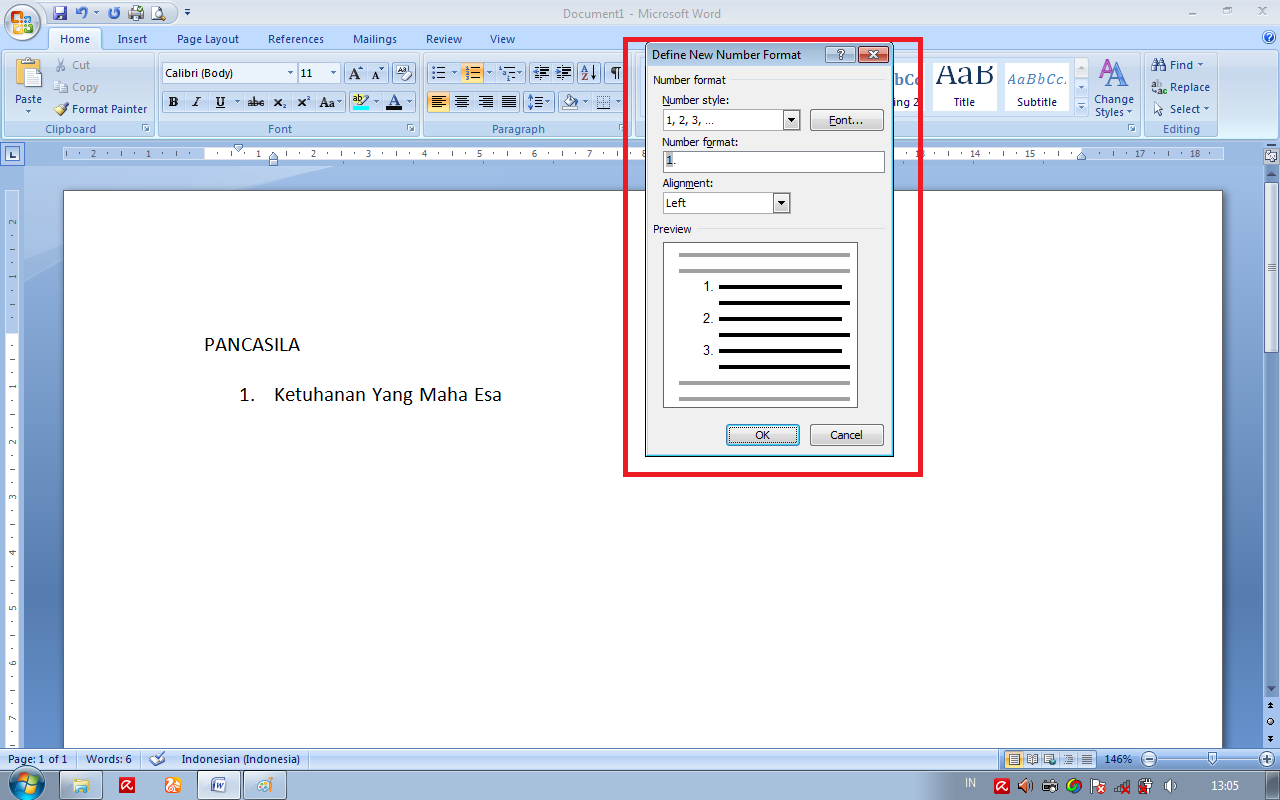Image resolution: width=1280 pixels, height=800 pixels.
Task: Open the Font size dropdown
Action: (x=334, y=72)
